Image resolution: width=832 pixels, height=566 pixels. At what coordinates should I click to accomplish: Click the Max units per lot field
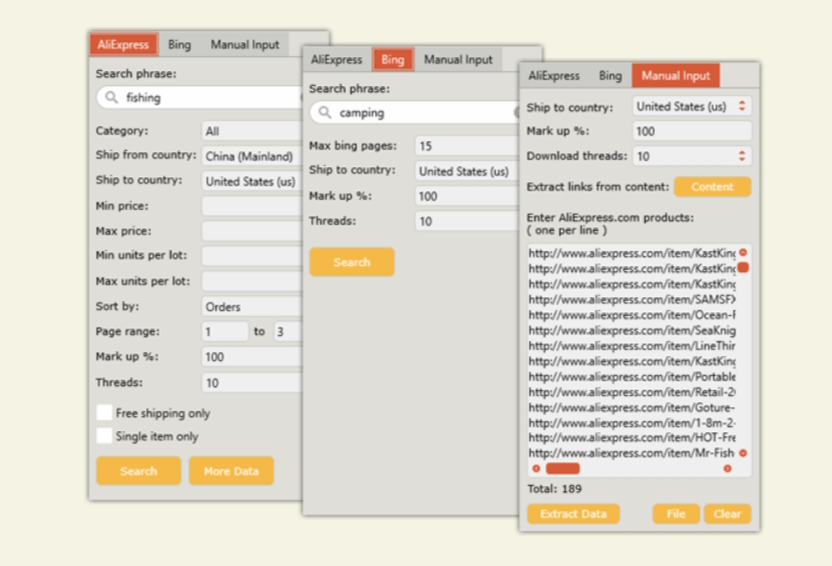[x=252, y=281]
